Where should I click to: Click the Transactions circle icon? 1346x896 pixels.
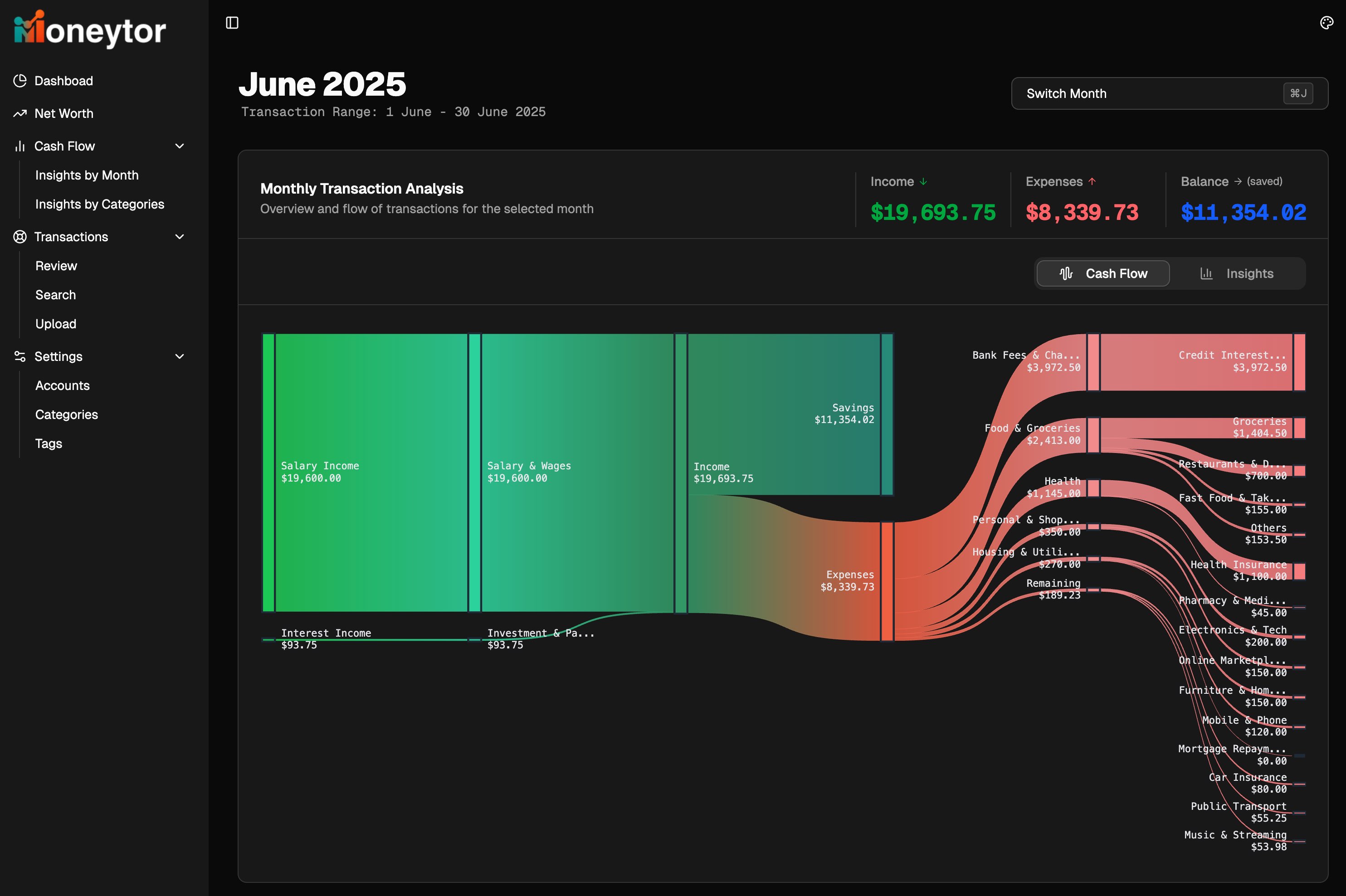pos(20,237)
